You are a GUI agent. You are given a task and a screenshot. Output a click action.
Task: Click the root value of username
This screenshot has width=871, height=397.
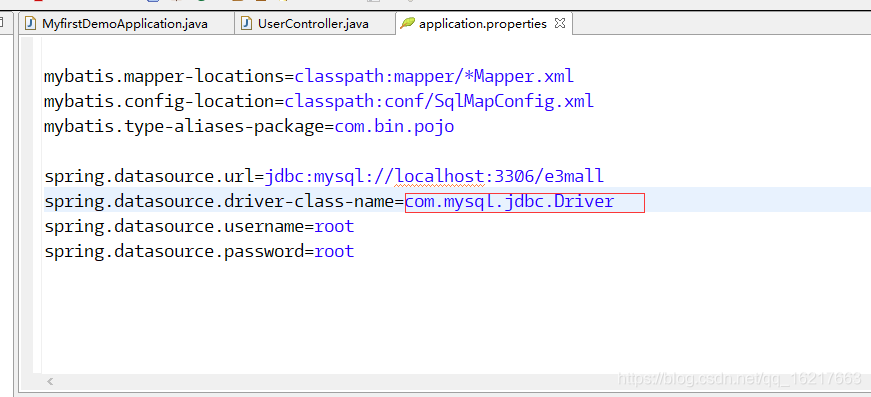point(334,227)
